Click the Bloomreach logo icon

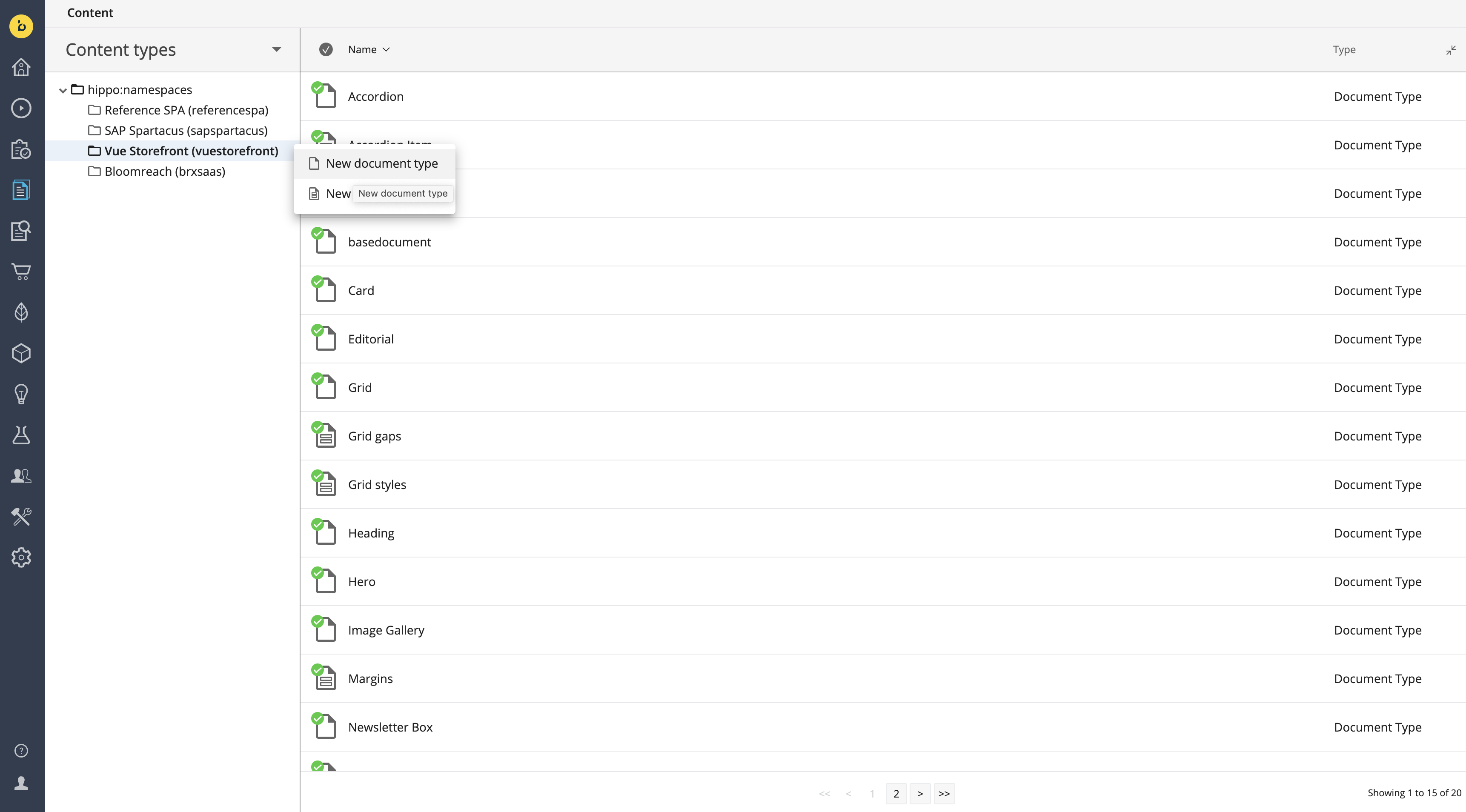21,26
